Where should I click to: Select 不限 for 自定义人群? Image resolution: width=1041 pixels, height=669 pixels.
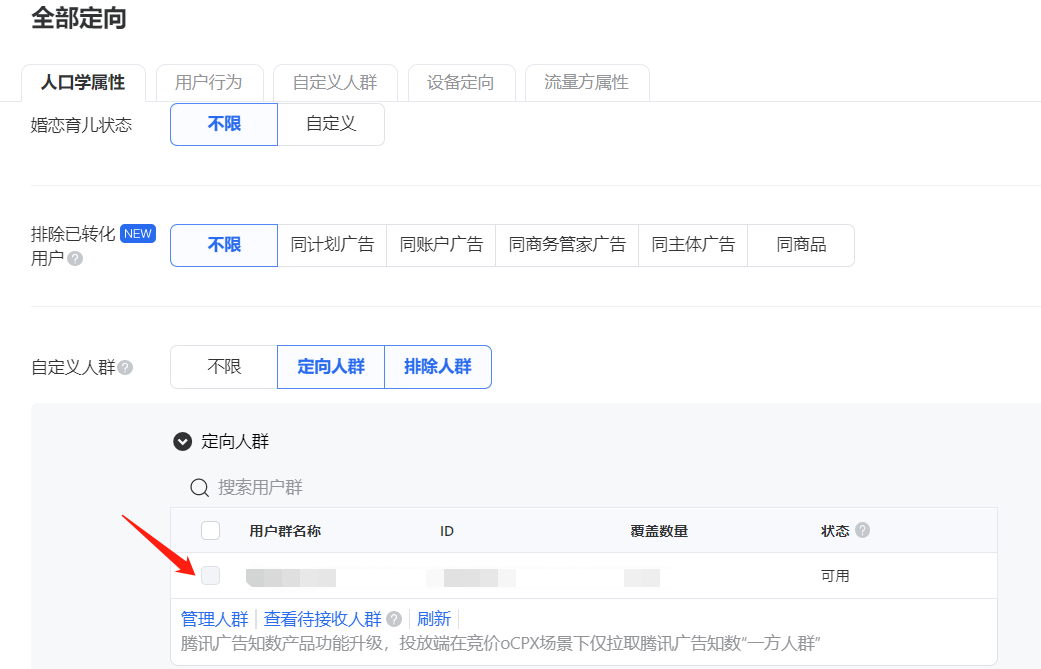(224, 366)
